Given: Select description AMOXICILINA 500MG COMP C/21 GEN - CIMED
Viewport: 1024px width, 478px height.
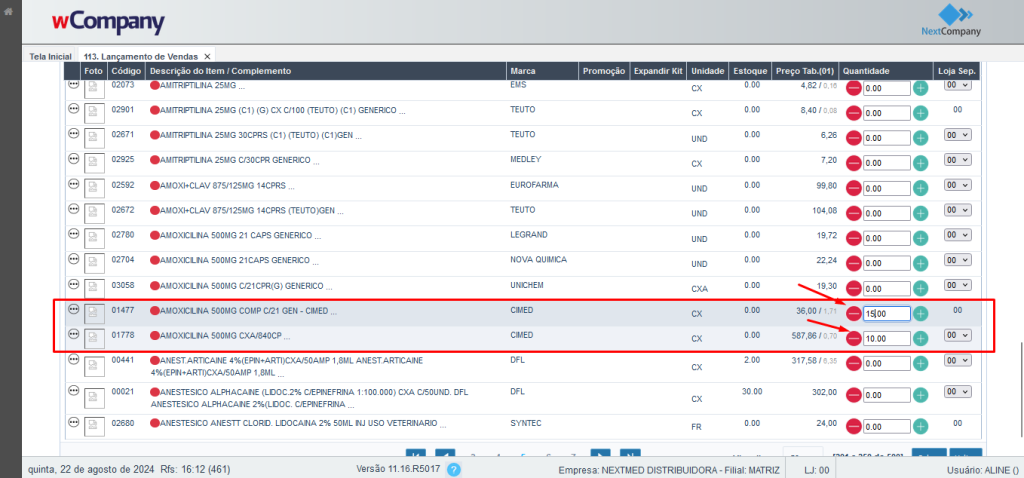Looking at the screenshot, I should pos(244,310).
